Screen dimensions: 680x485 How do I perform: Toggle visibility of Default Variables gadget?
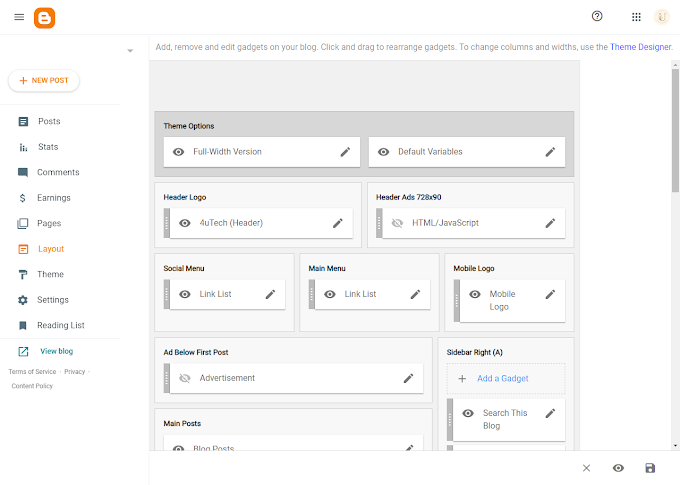(383, 152)
